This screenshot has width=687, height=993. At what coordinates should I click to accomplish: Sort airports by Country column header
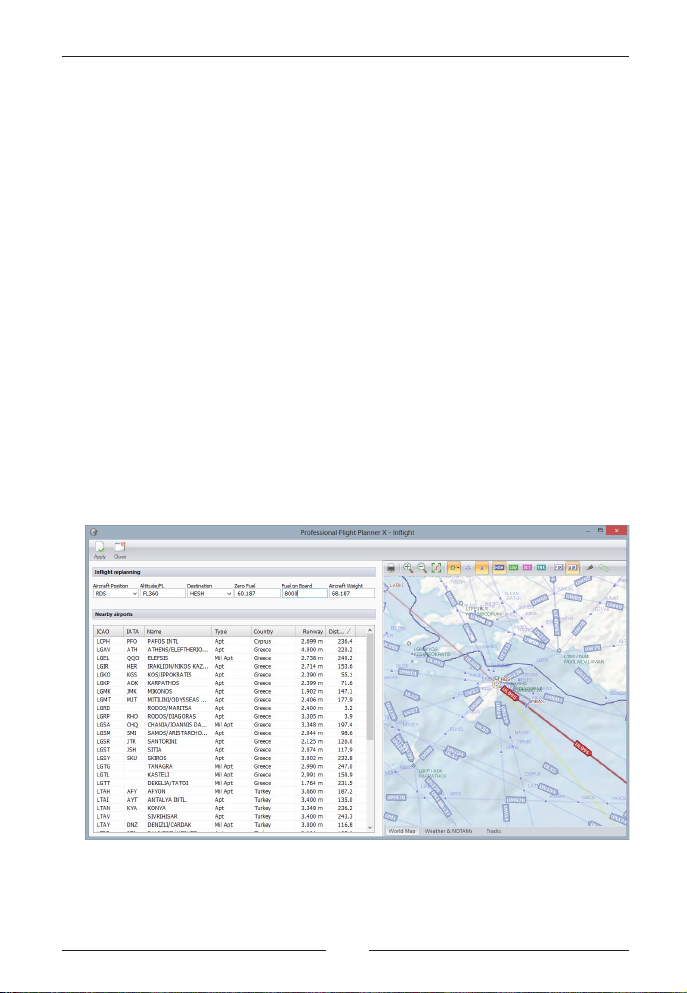[274, 631]
